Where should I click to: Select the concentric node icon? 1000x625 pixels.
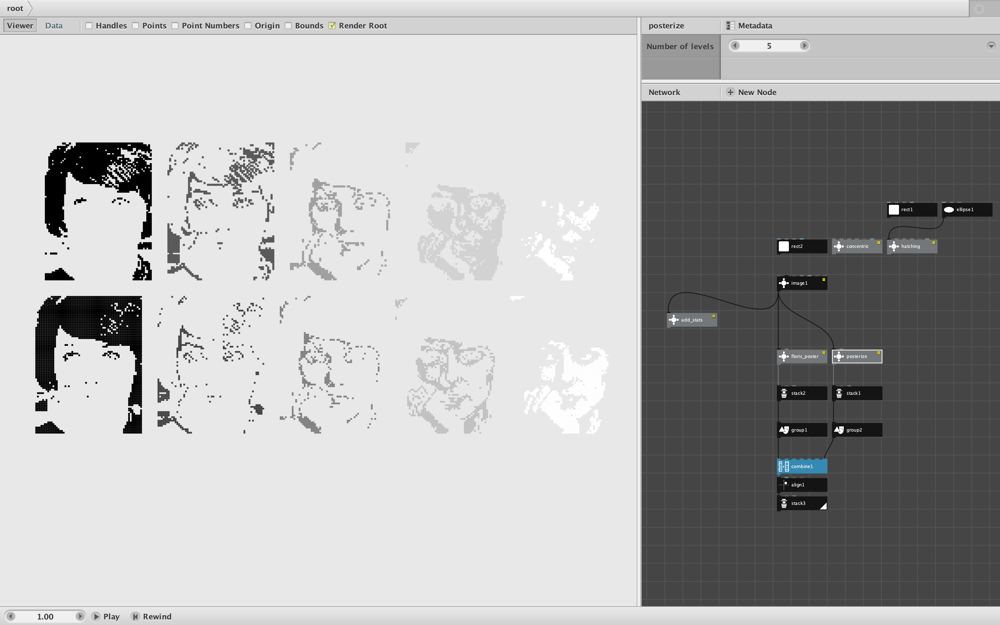point(839,246)
